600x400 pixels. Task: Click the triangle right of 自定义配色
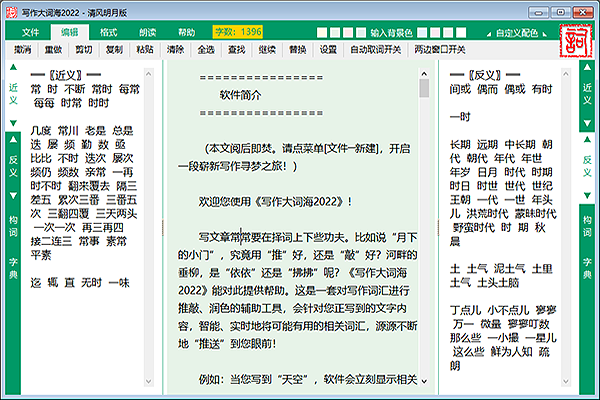(545, 34)
